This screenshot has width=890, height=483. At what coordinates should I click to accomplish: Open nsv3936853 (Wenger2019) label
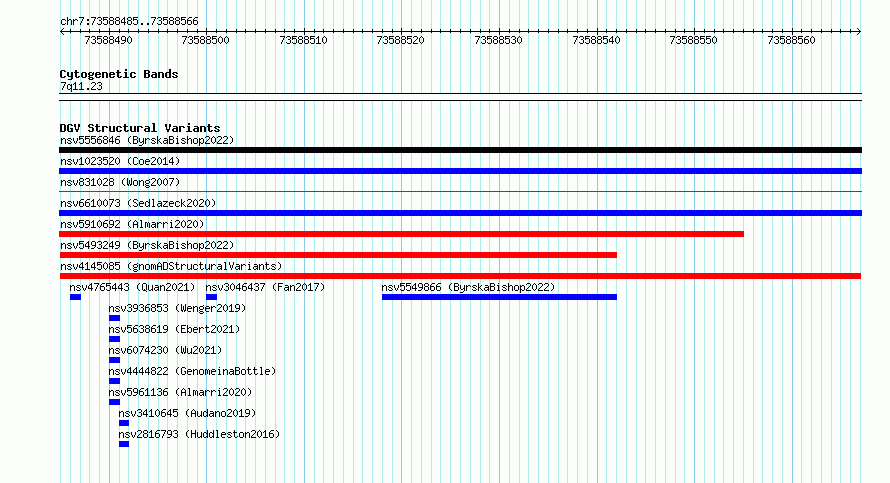click(x=177, y=308)
